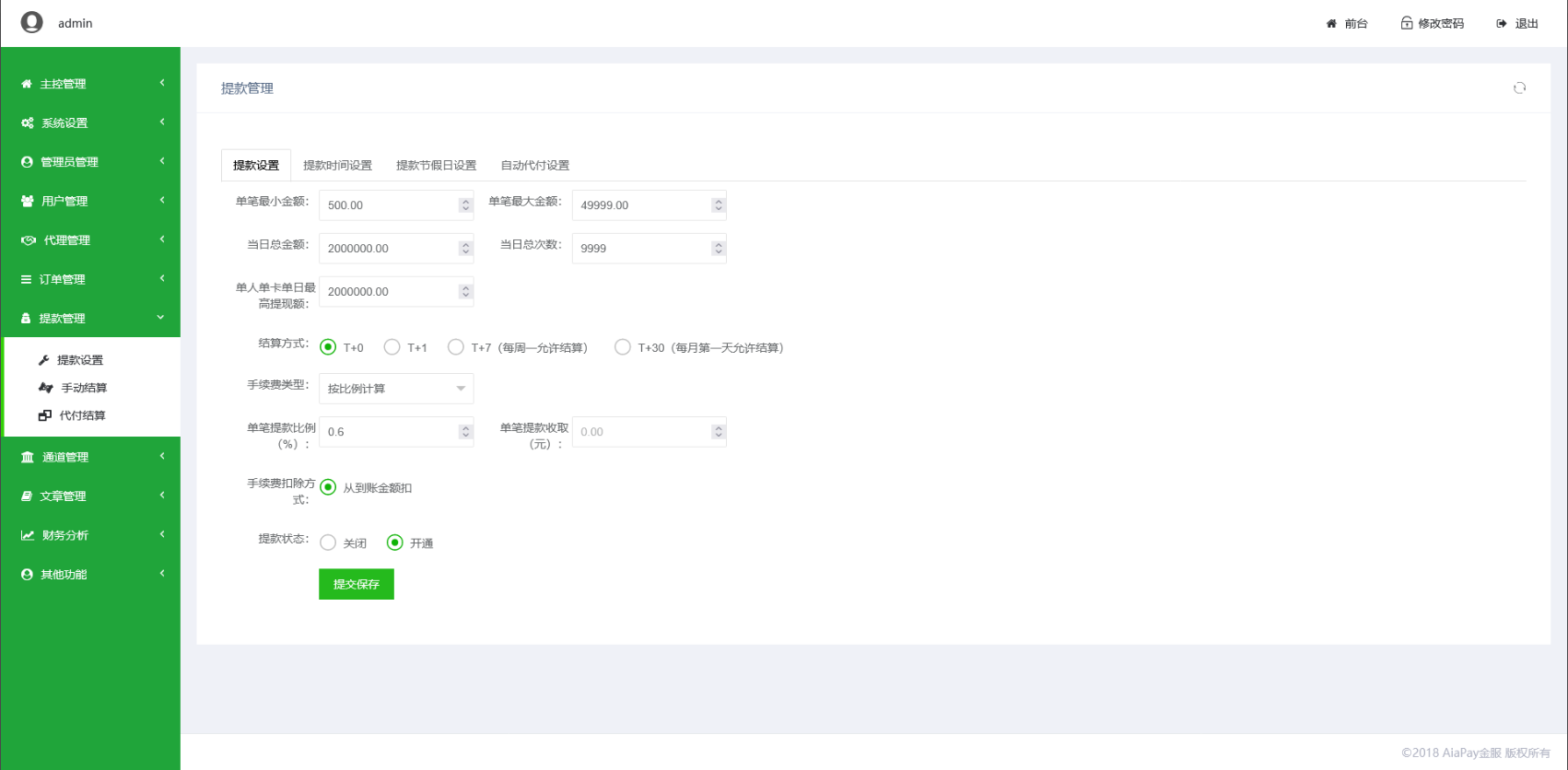Set 提款状态 to 关闭
The height and width of the screenshot is (770, 1568).
point(328,542)
